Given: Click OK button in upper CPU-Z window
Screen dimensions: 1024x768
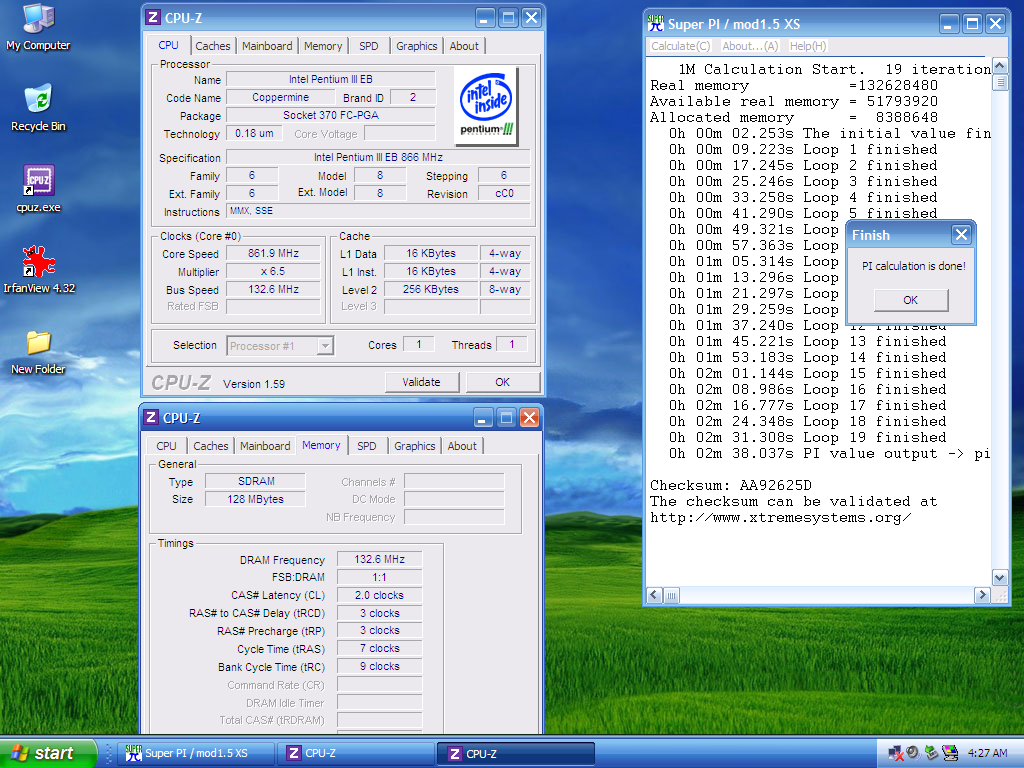Looking at the screenshot, I should [502, 382].
